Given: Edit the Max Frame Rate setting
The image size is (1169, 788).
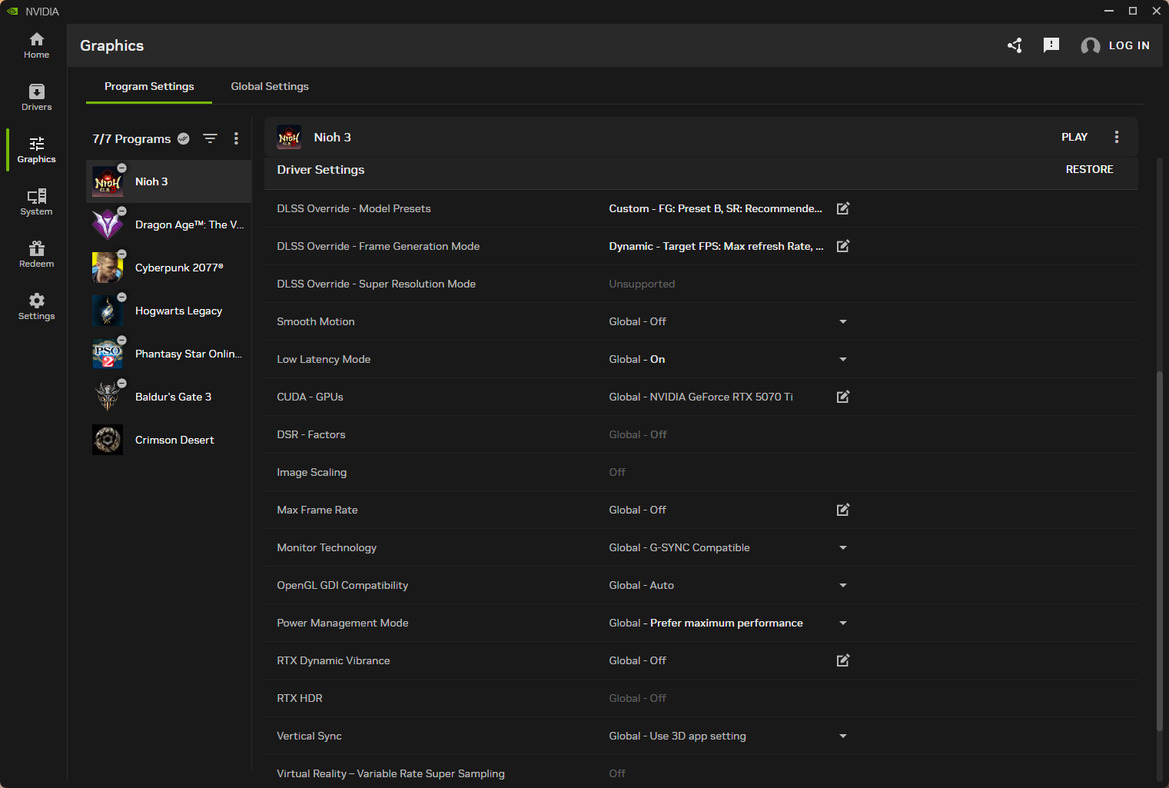Looking at the screenshot, I should (843, 510).
